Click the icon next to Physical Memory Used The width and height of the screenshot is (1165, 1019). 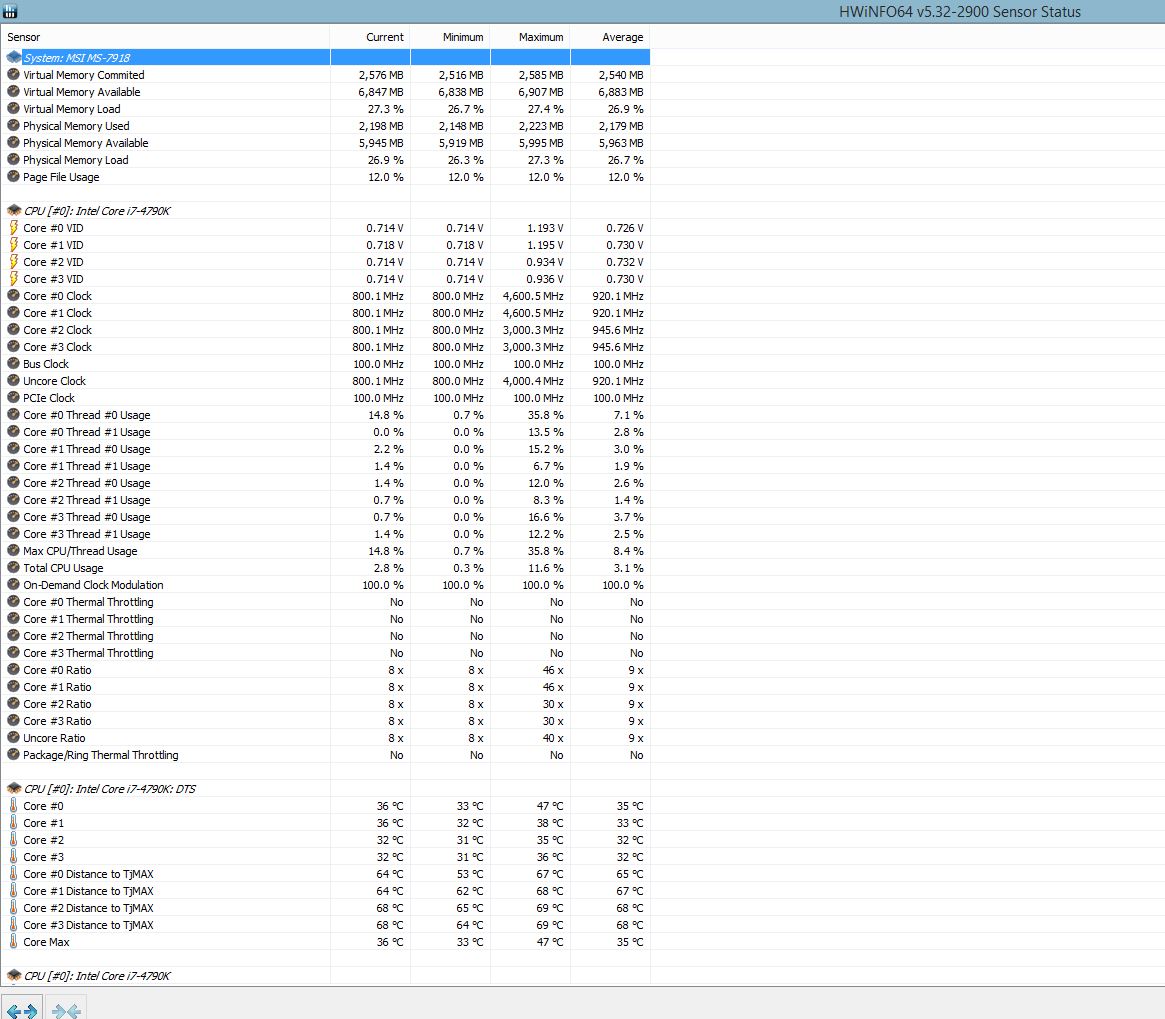(x=13, y=126)
